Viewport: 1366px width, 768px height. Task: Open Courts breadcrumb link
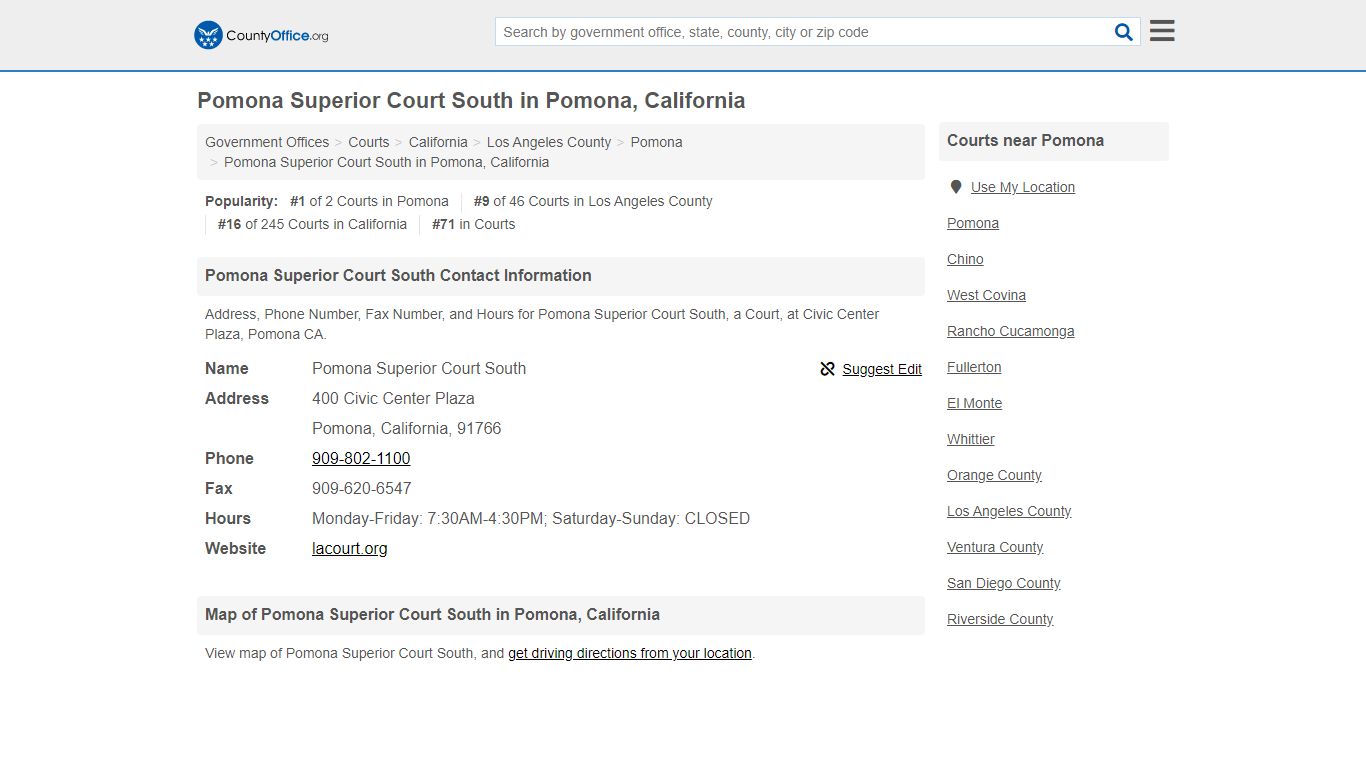point(369,142)
